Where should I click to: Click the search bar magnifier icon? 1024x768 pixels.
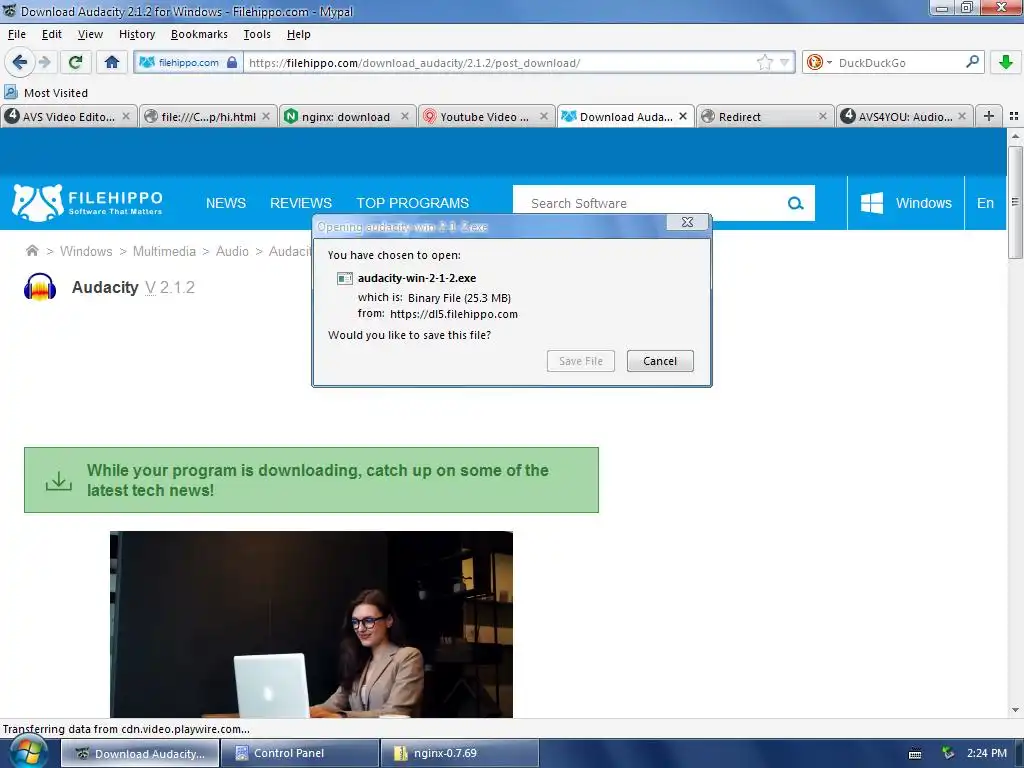point(972,62)
